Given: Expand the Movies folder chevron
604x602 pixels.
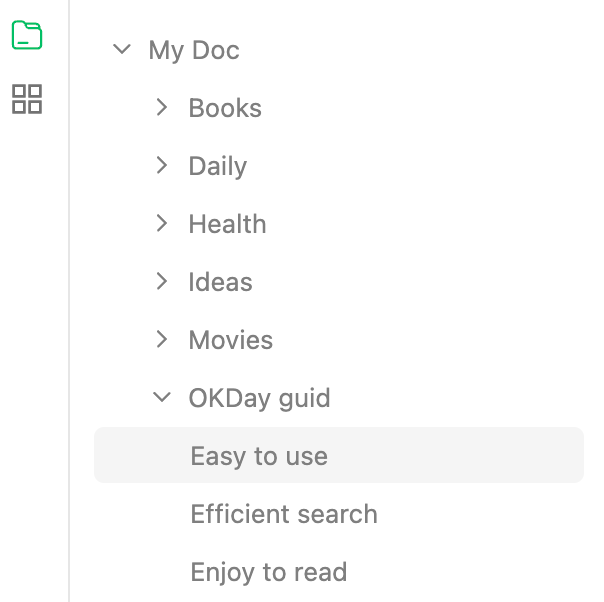Looking at the screenshot, I should click(162, 339).
